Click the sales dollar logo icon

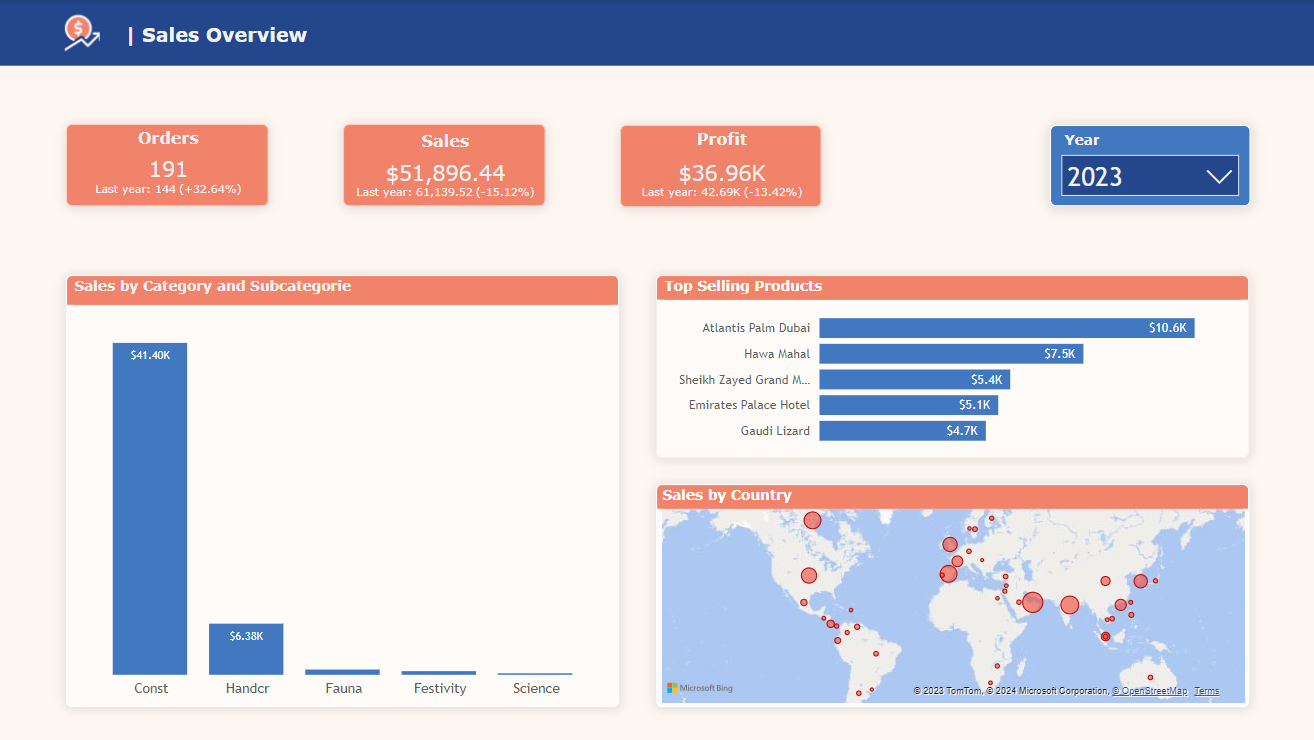coord(81,34)
